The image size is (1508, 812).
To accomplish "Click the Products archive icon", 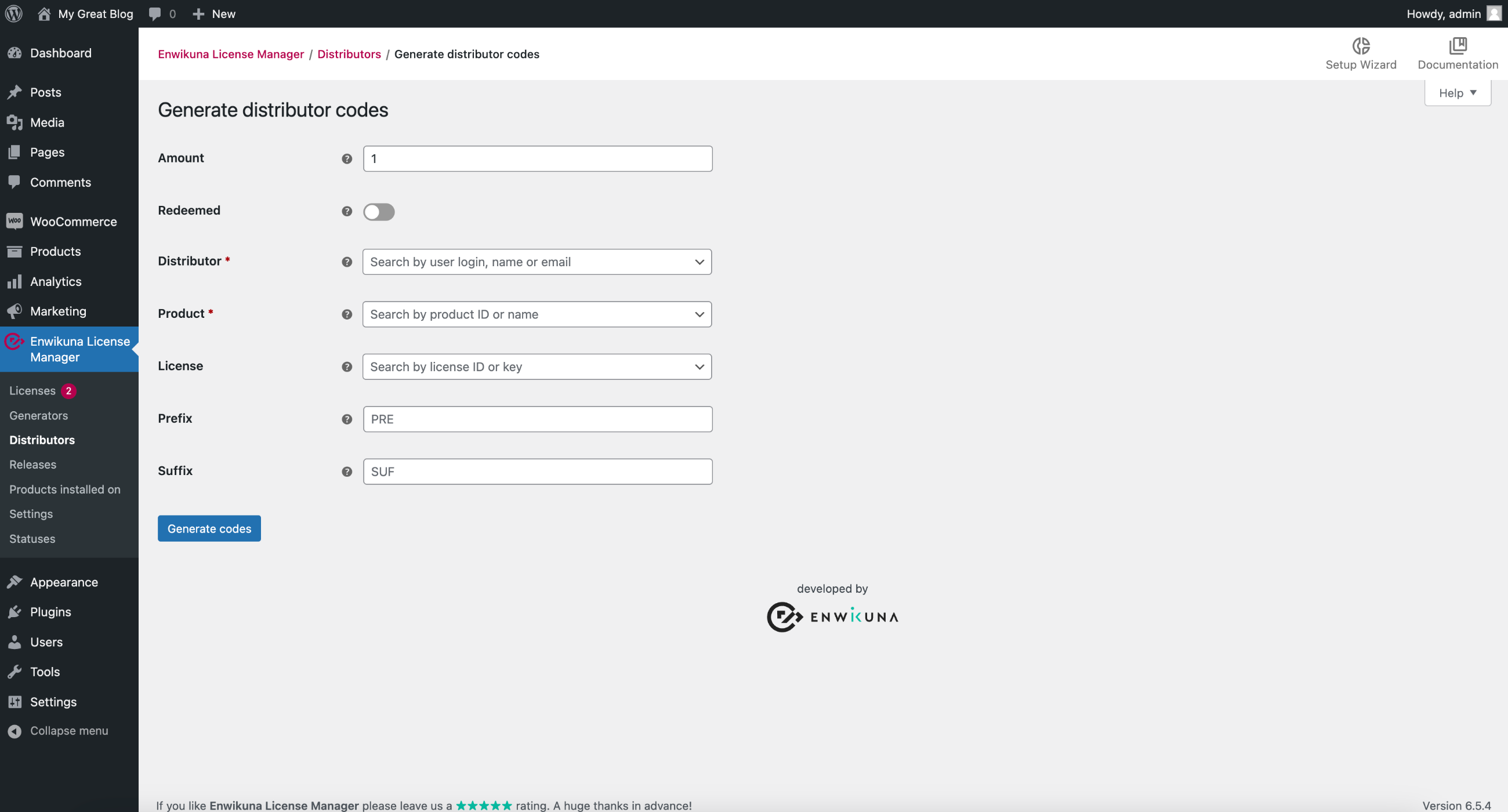I will click(x=14, y=251).
